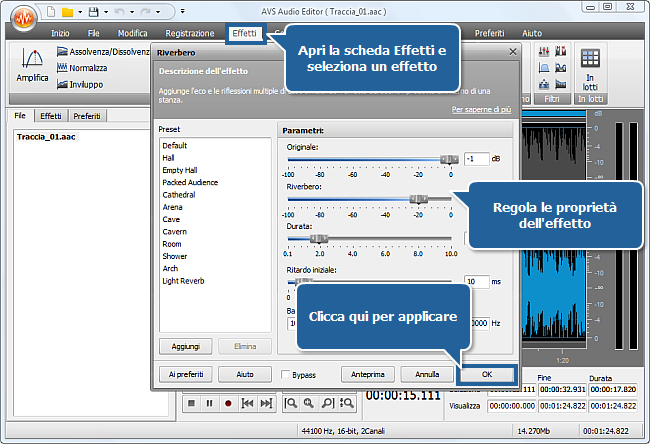This screenshot has width=650, height=444.
Task: Open the Undo history dropdown arrow
Action: pos(132,12)
